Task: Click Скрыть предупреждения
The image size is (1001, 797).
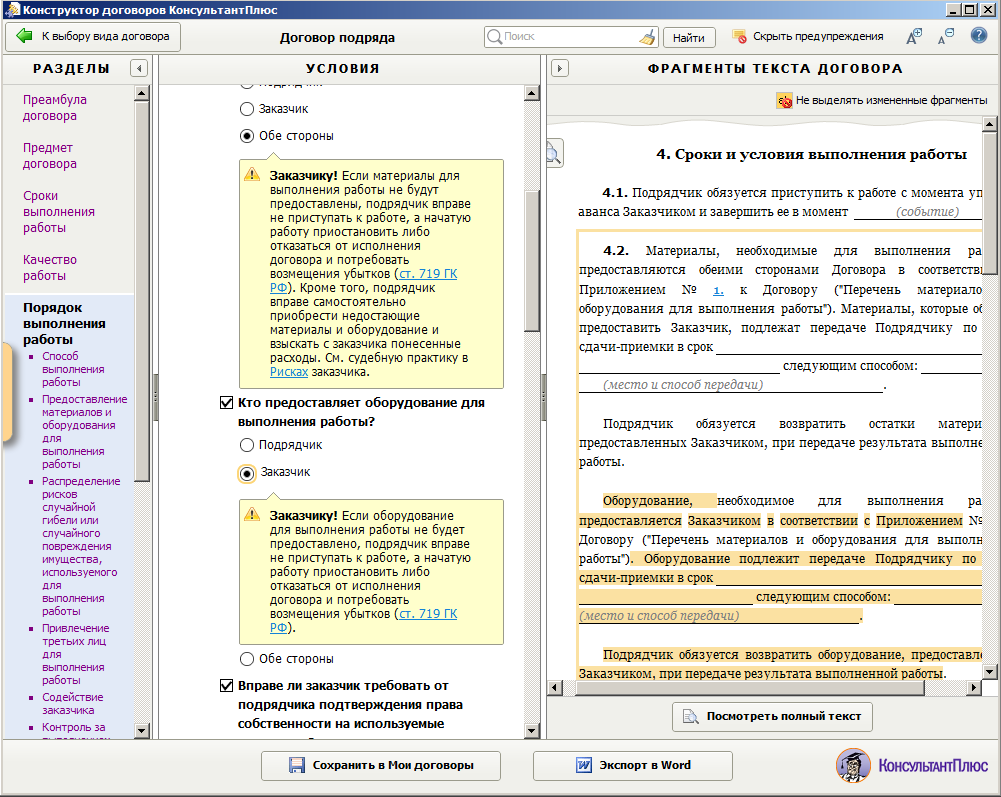Action: pos(818,36)
